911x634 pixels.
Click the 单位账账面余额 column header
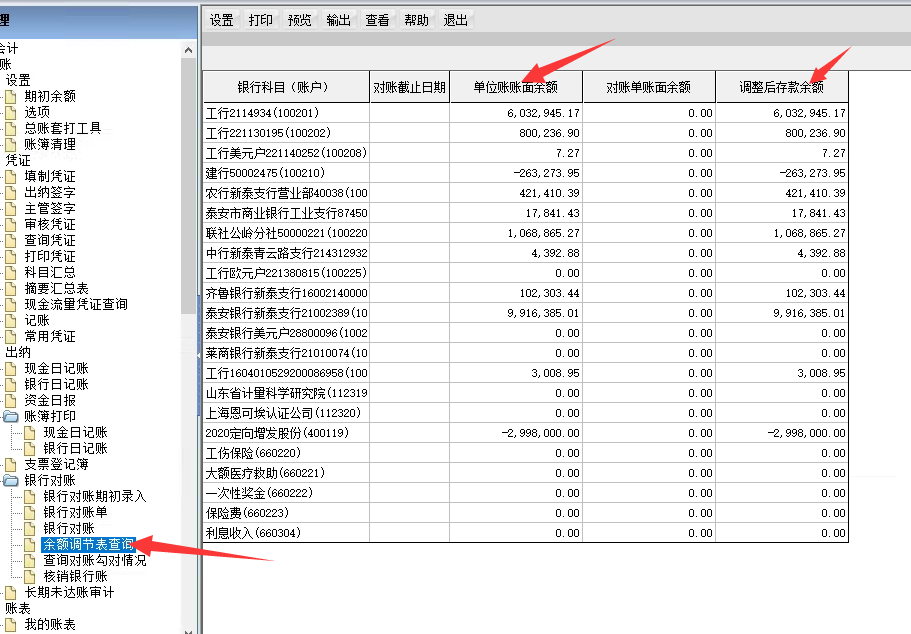(x=516, y=87)
